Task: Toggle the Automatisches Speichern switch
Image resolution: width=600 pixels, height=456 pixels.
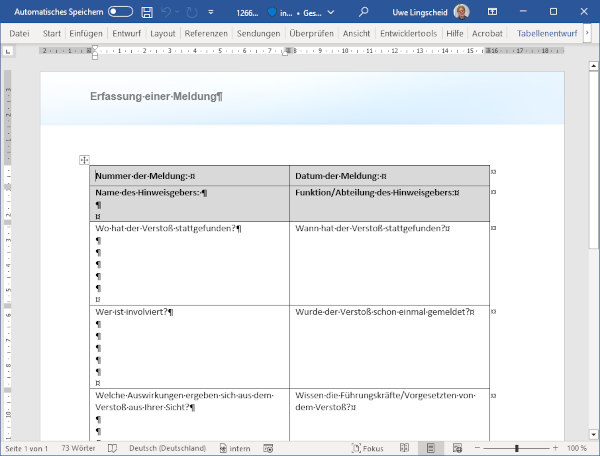Action: coord(120,12)
